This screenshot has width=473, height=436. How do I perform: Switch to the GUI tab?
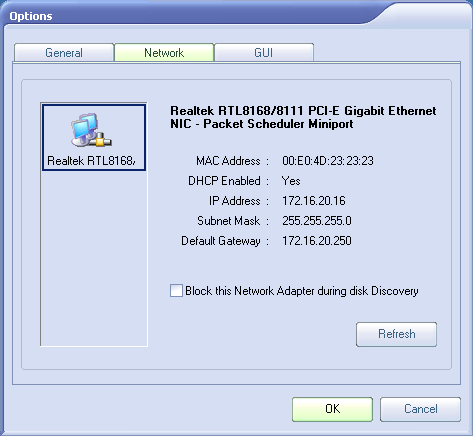coord(264,53)
